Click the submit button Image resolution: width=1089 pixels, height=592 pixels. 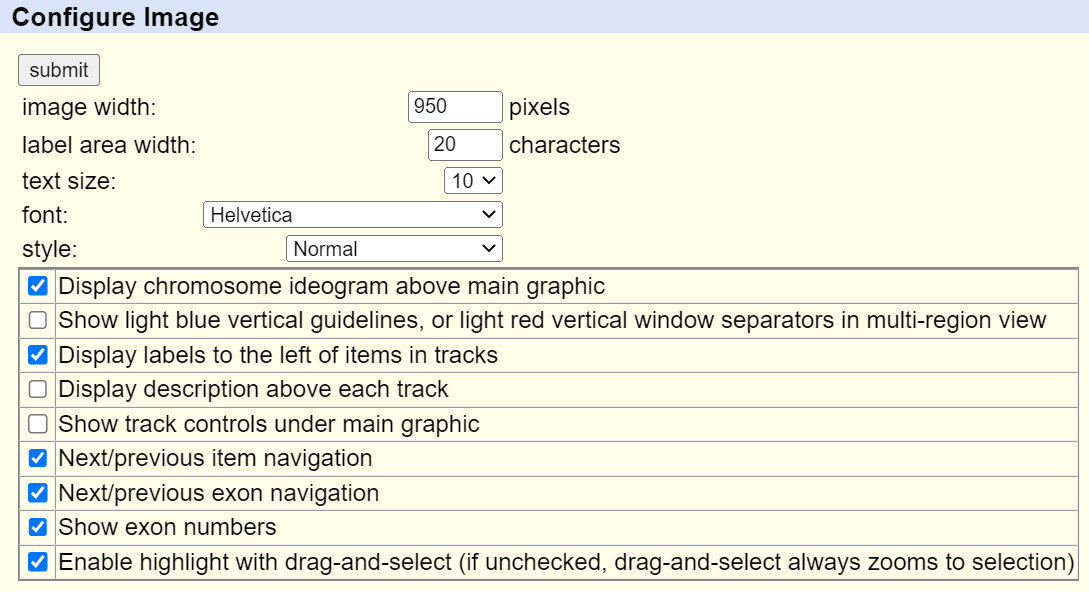point(59,70)
